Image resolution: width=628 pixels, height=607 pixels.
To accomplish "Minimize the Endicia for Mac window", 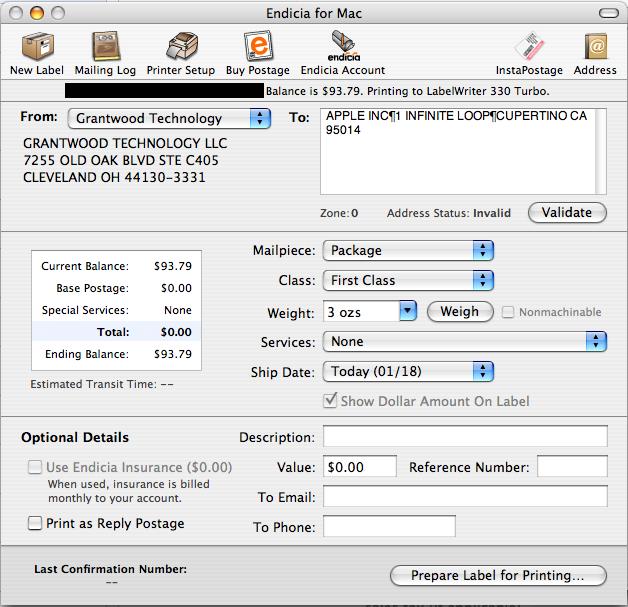I will click(37, 13).
